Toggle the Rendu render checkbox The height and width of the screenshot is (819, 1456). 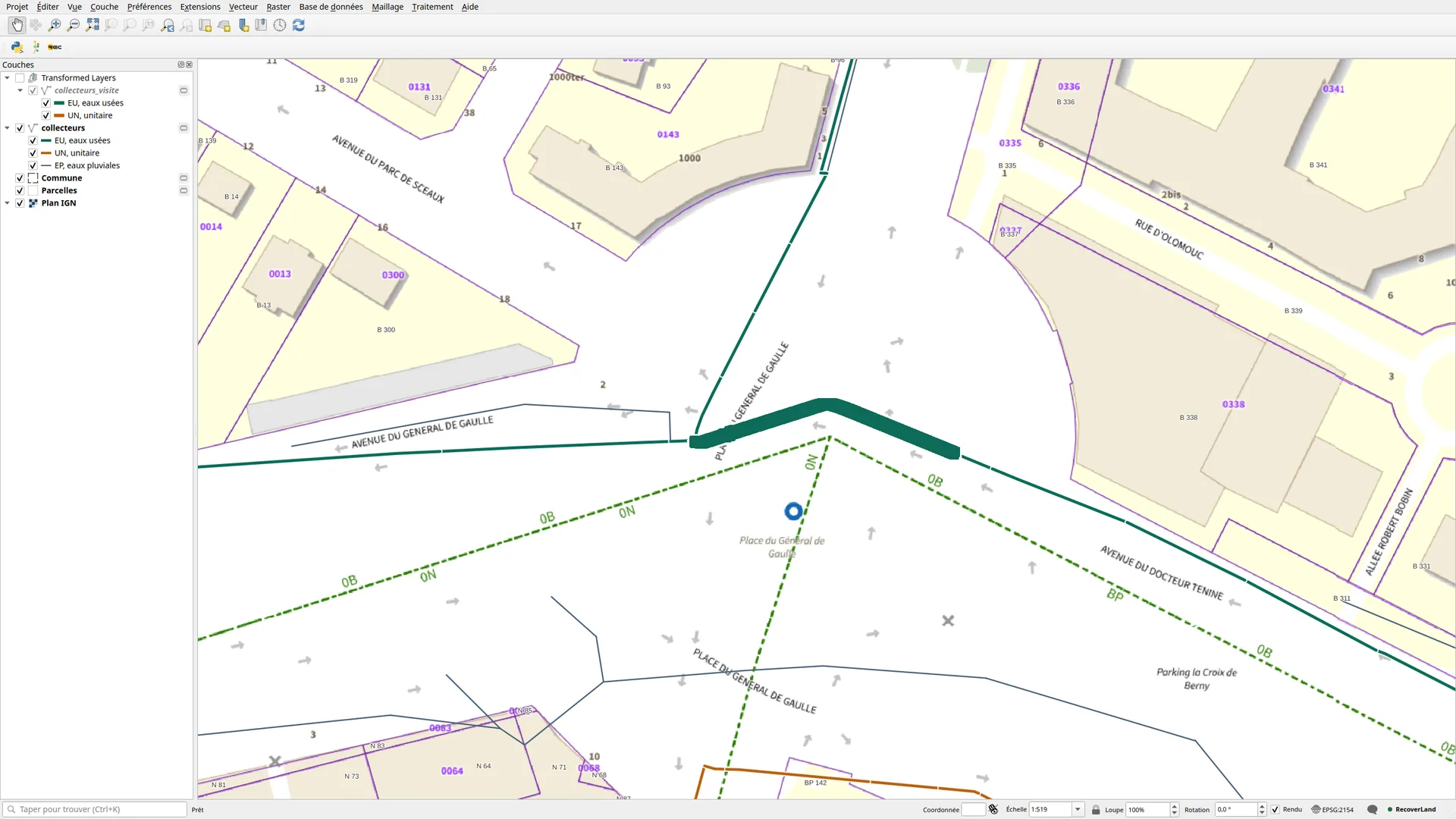[x=1275, y=809]
